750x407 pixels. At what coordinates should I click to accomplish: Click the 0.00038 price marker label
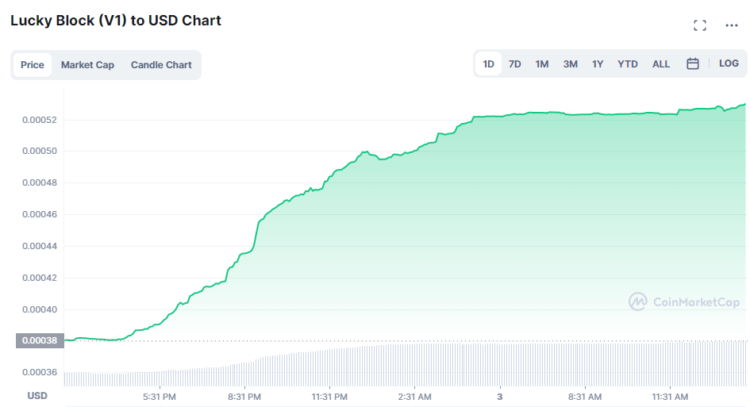pyautogui.click(x=40, y=341)
